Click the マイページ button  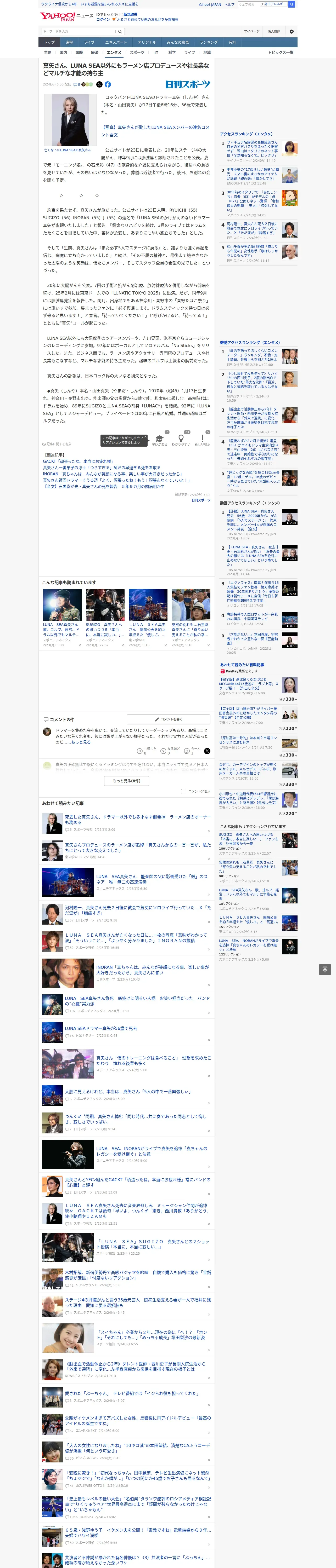(252, 31)
